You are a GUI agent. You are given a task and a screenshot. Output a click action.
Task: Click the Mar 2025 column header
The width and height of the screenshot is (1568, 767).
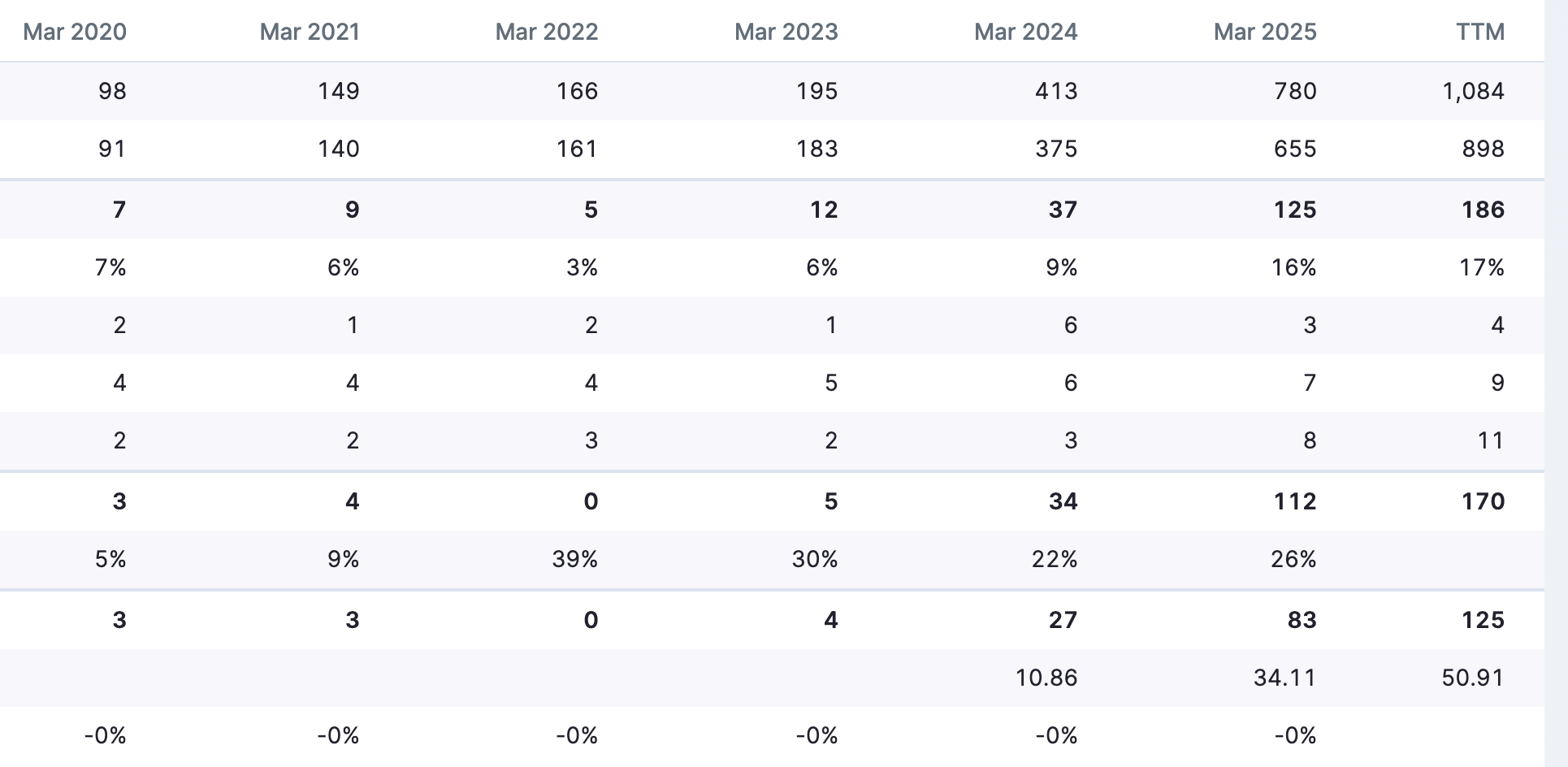click(1265, 32)
